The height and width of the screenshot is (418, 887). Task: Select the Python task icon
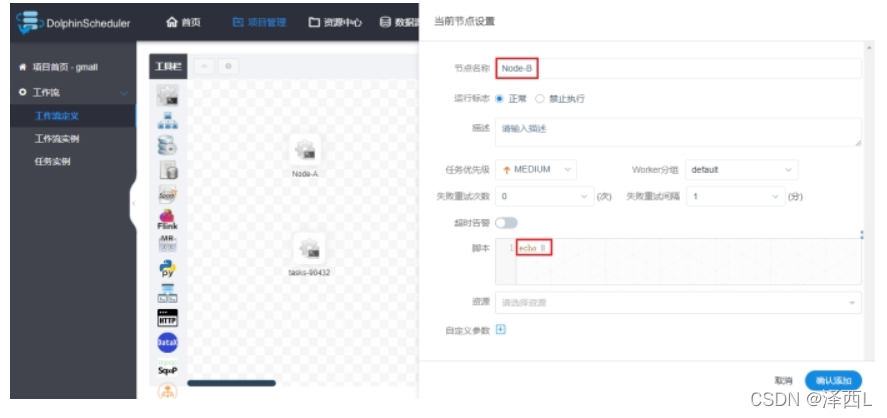[167, 268]
